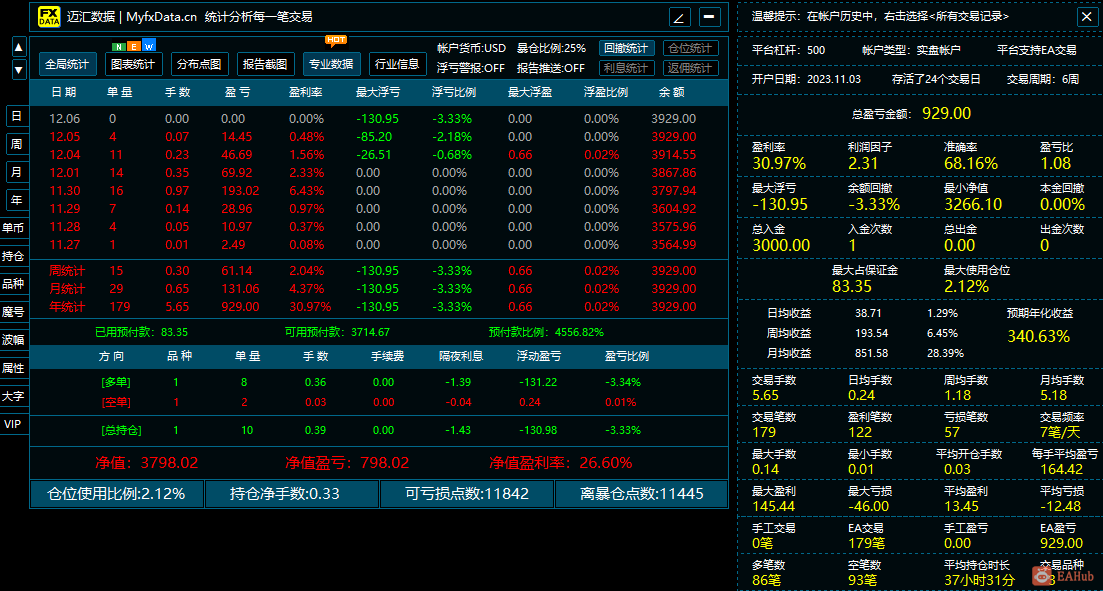
Task: Minimize the MyfxData panel with dash button
Action: [710, 17]
